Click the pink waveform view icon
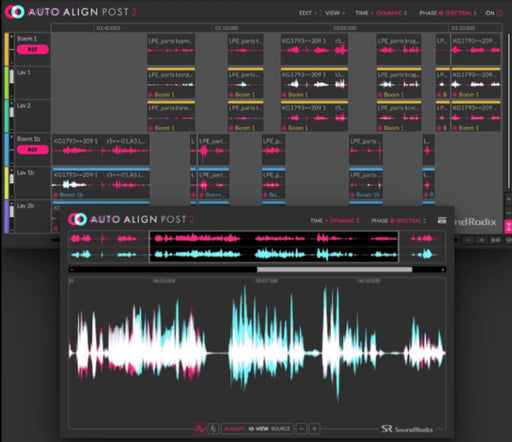Viewport: 512px width, 442px height. (200, 429)
